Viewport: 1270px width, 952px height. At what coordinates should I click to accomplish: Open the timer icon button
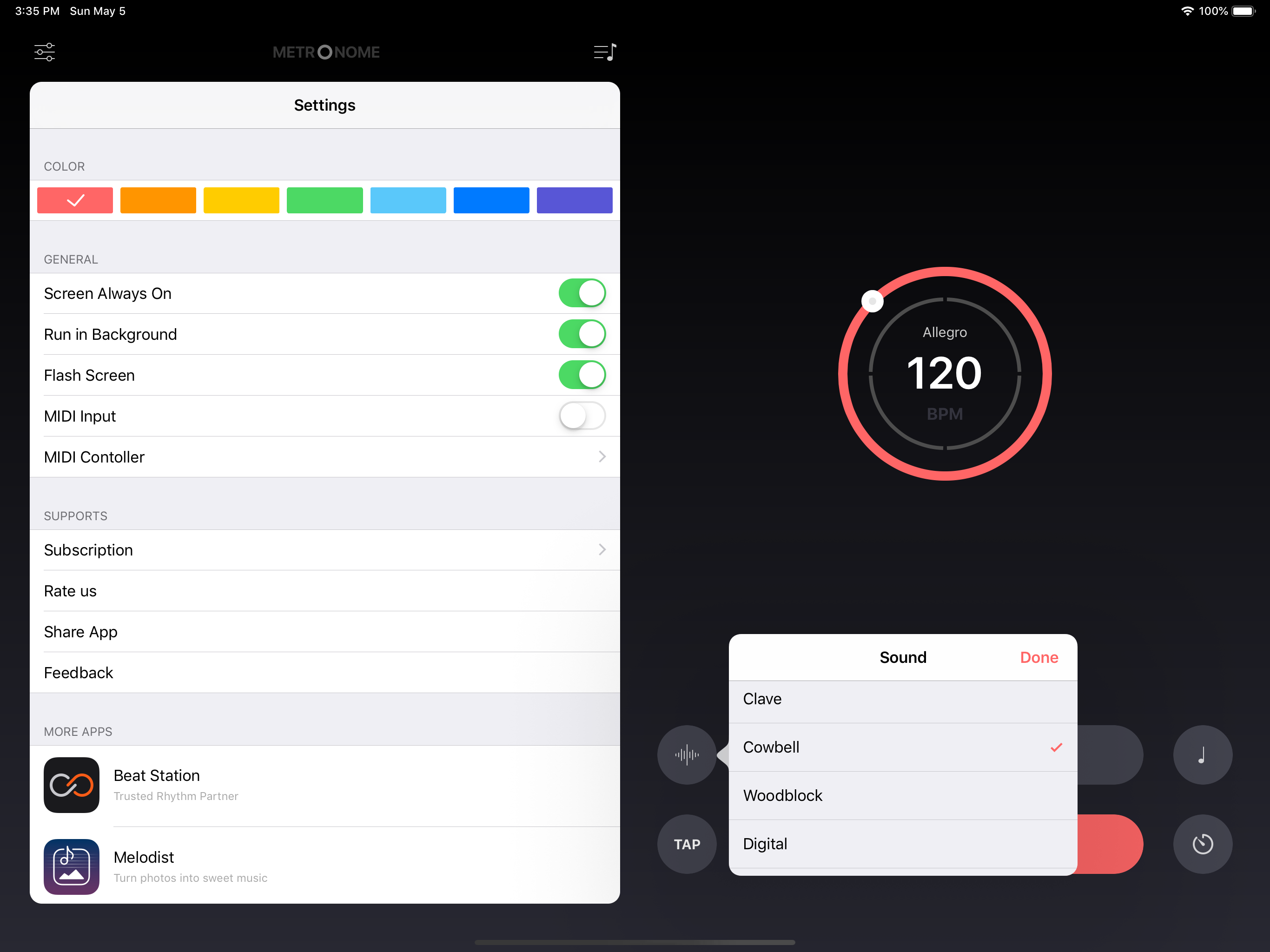click(1202, 844)
